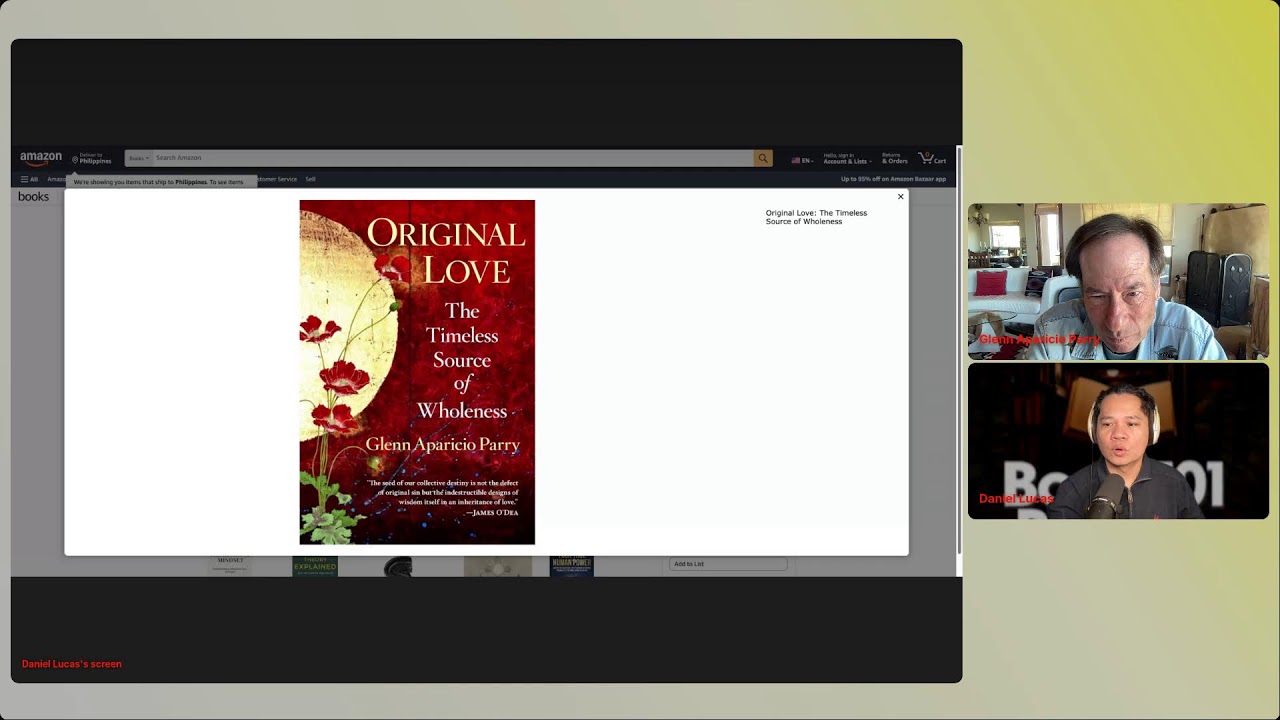
Task: Click the Human Power book thumbnail below popup
Action: [x=571, y=566]
